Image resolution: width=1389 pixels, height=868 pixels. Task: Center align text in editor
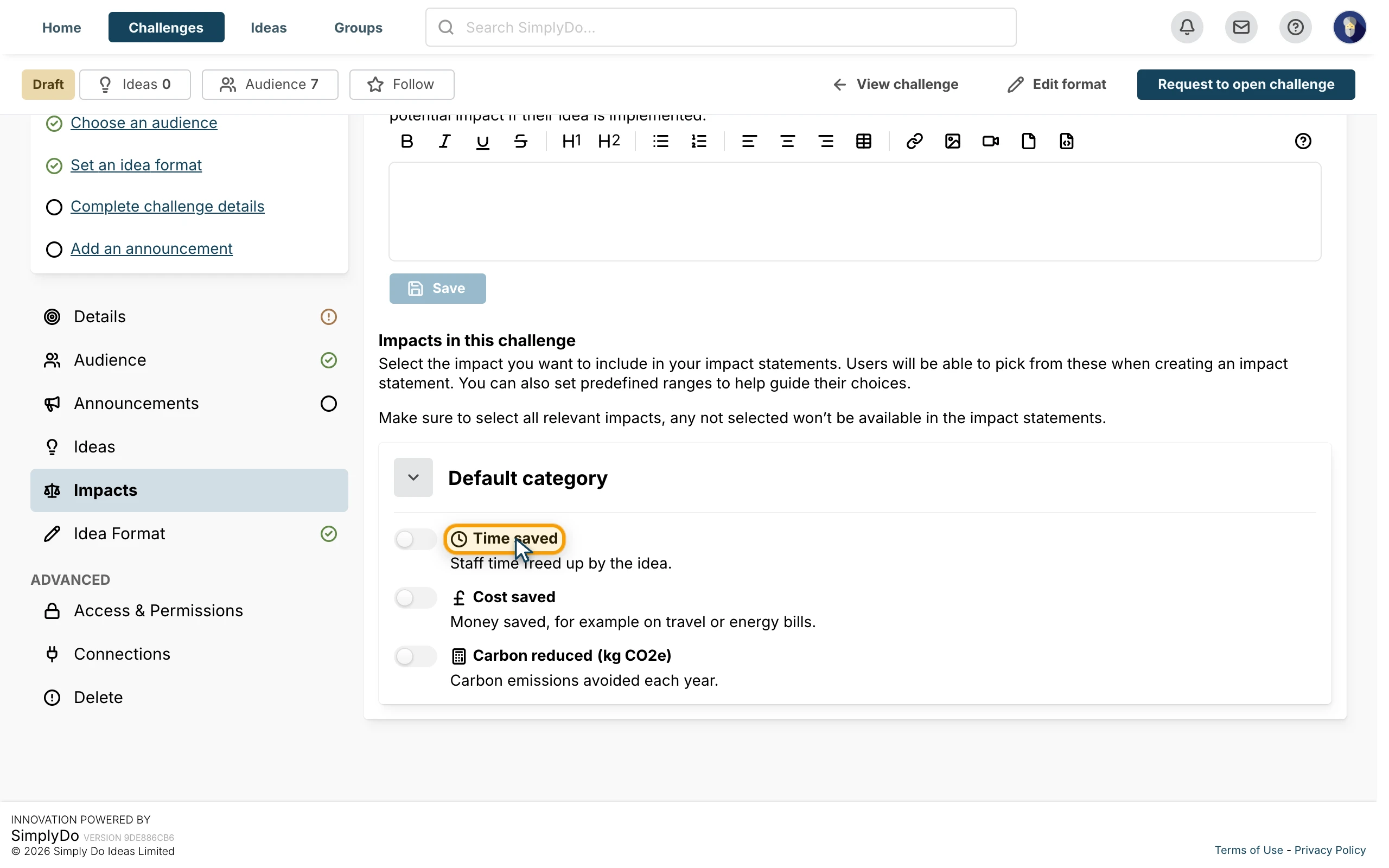pyautogui.click(x=787, y=141)
